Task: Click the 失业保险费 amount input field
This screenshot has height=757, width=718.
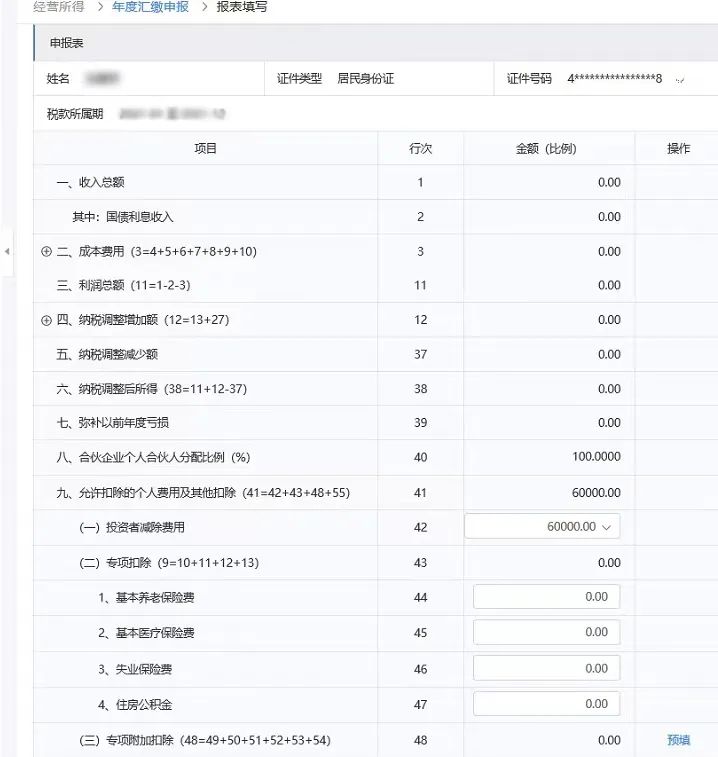Action: tap(546, 668)
